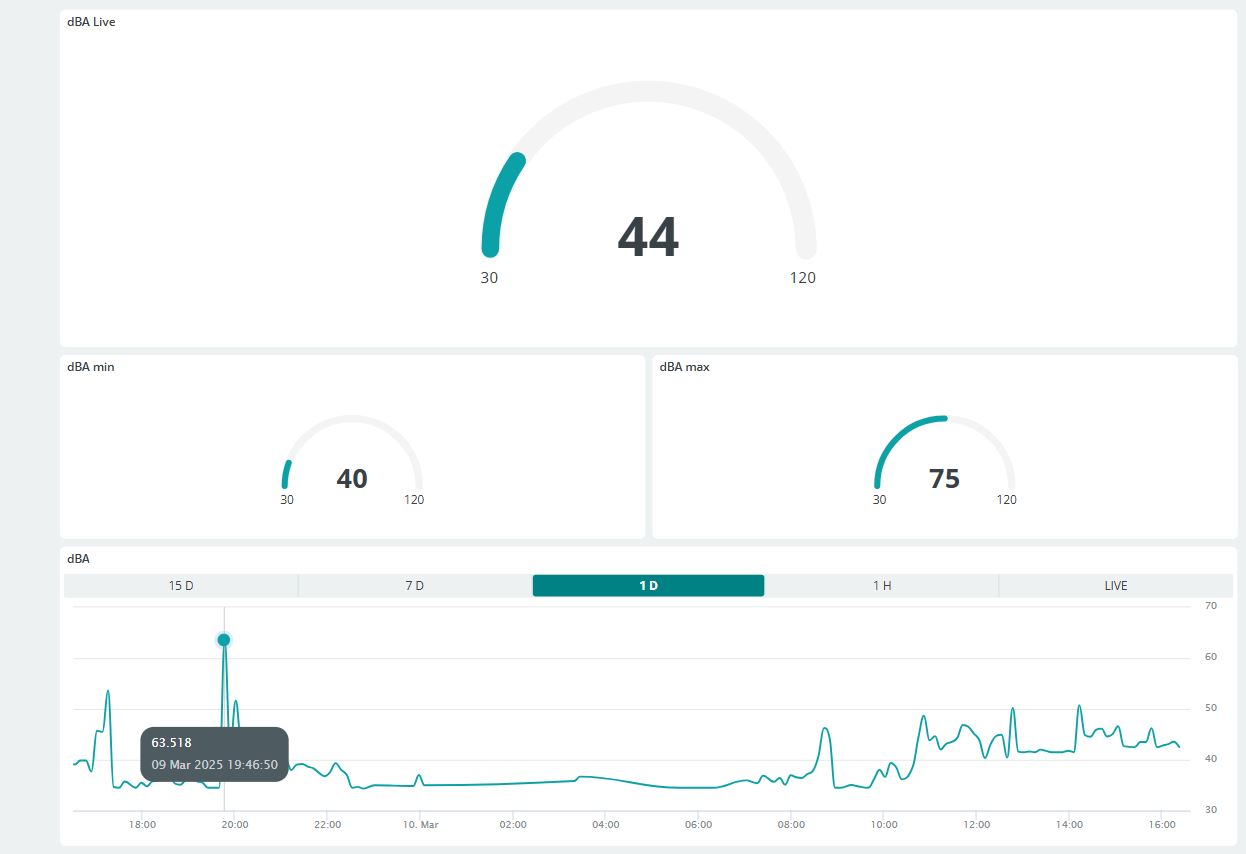The height and width of the screenshot is (854, 1246).
Task: Click the dBA max widget title
Action: [685, 367]
